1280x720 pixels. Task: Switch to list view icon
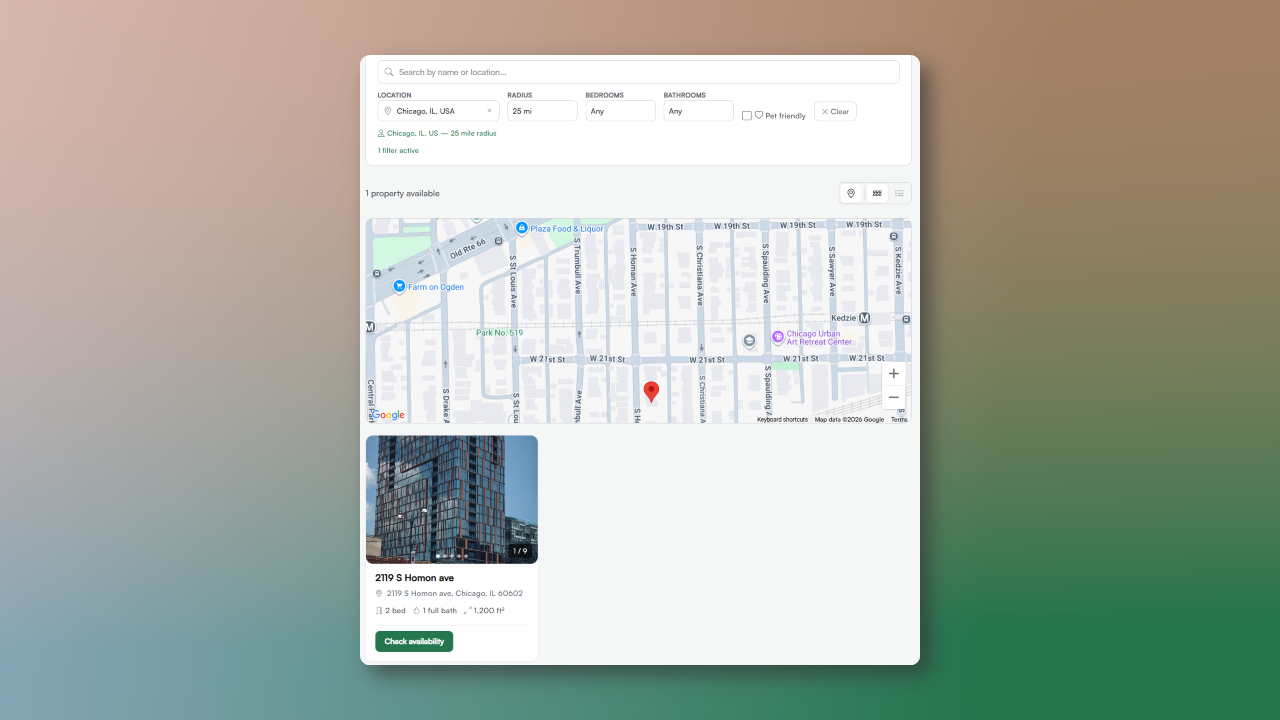[899, 194]
